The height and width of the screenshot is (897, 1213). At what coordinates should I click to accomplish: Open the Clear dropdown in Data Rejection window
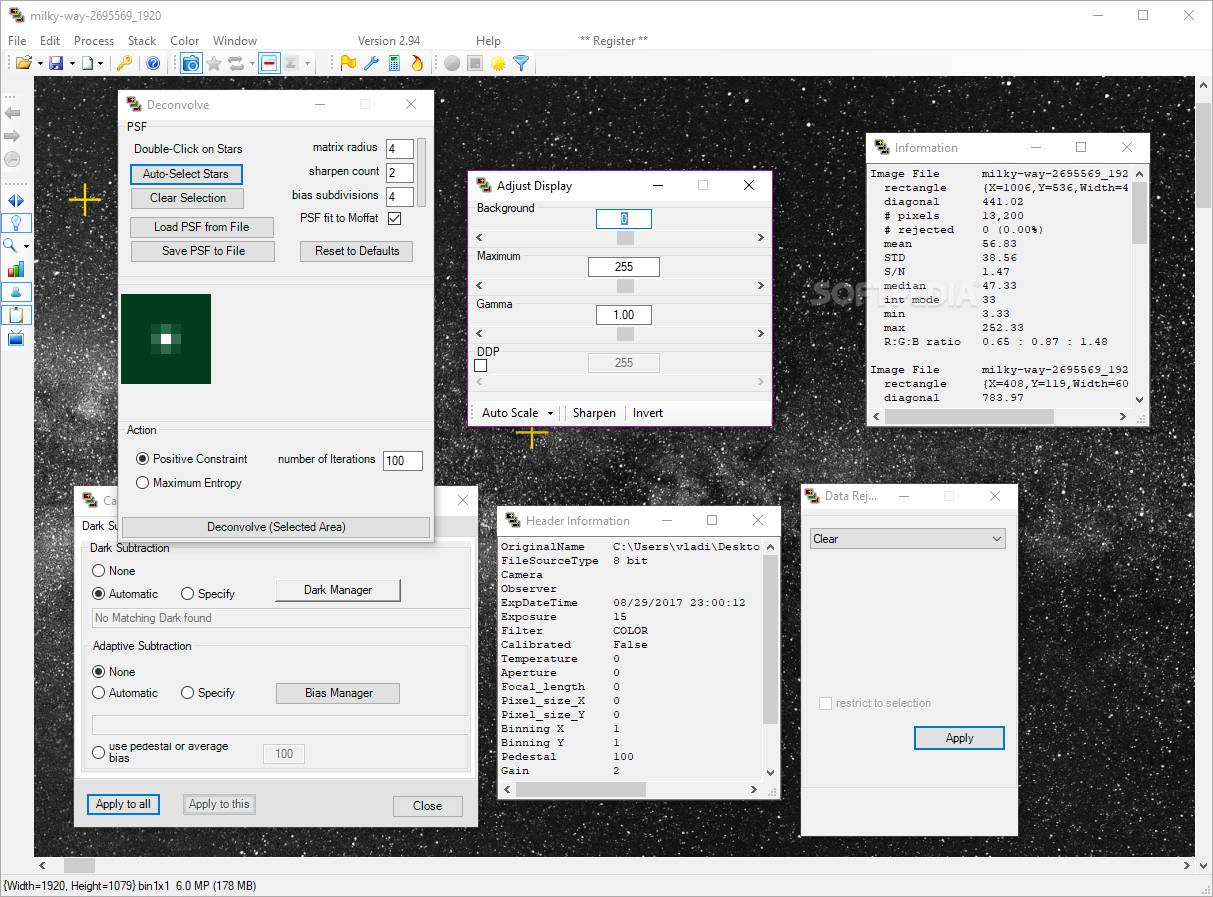[907, 539]
